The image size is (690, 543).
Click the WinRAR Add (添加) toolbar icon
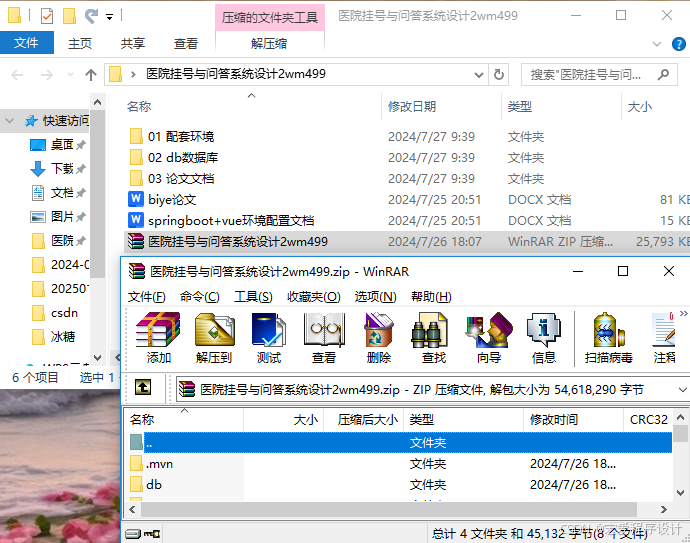coord(158,338)
